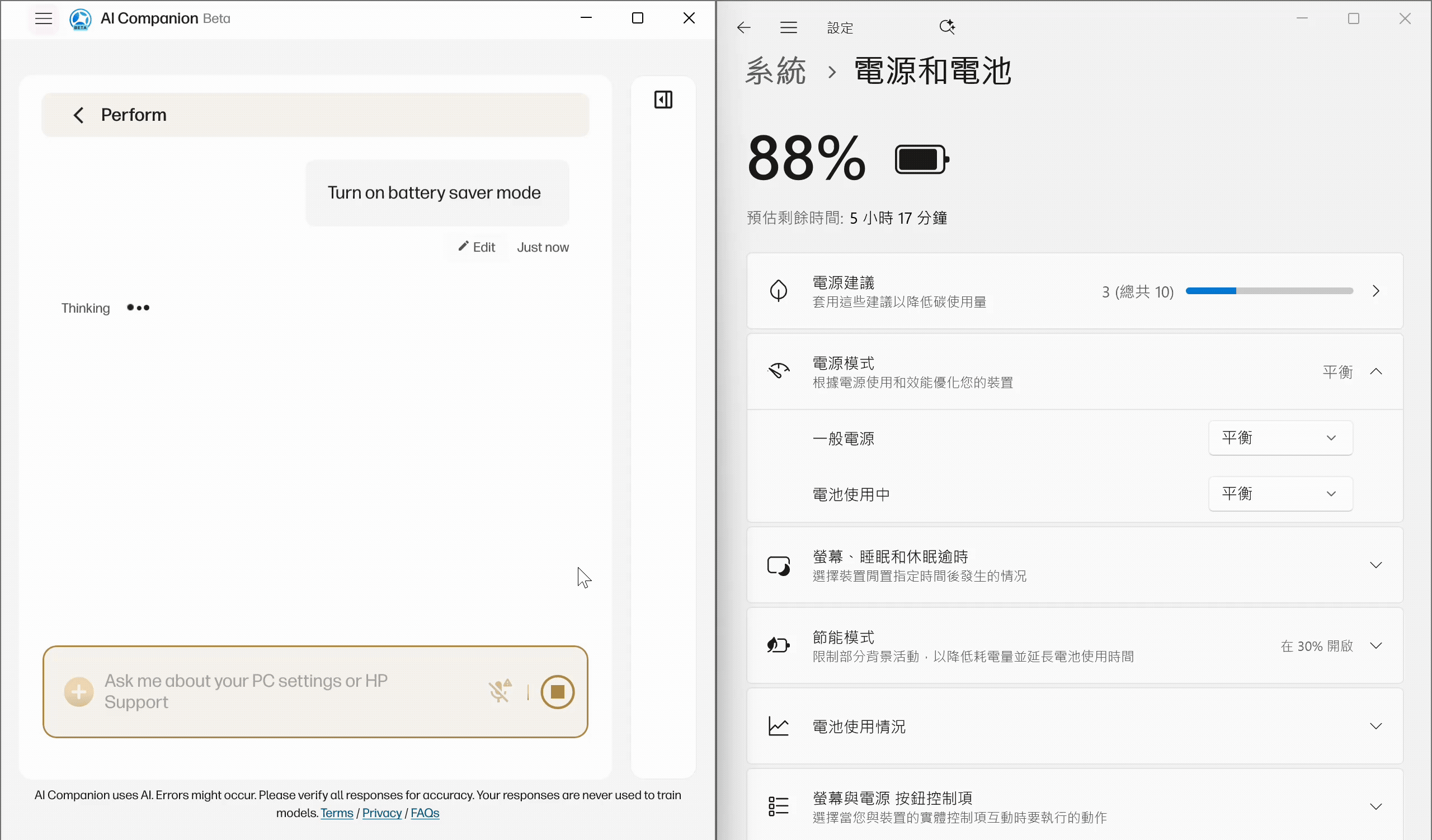
Task: Open the Settings navigation hamburger menu
Action: click(788, 27)
